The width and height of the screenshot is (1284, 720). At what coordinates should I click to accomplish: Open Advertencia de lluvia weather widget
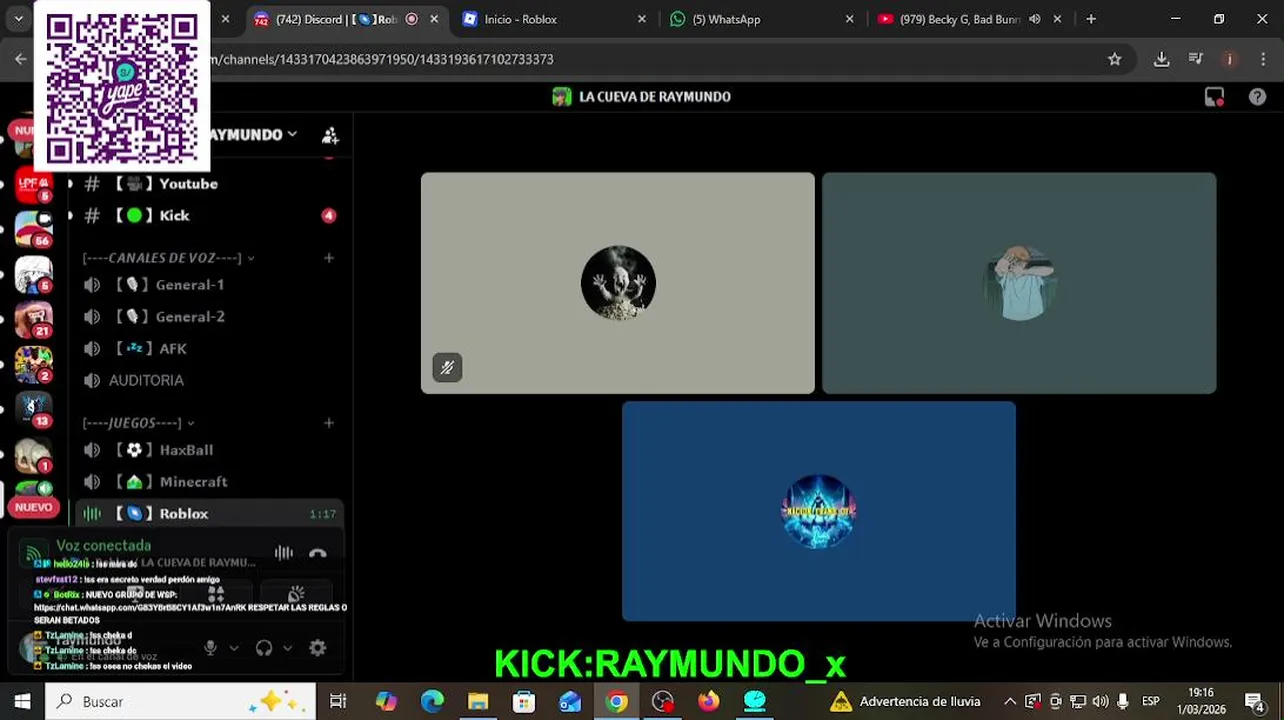(x=907, y=702)
